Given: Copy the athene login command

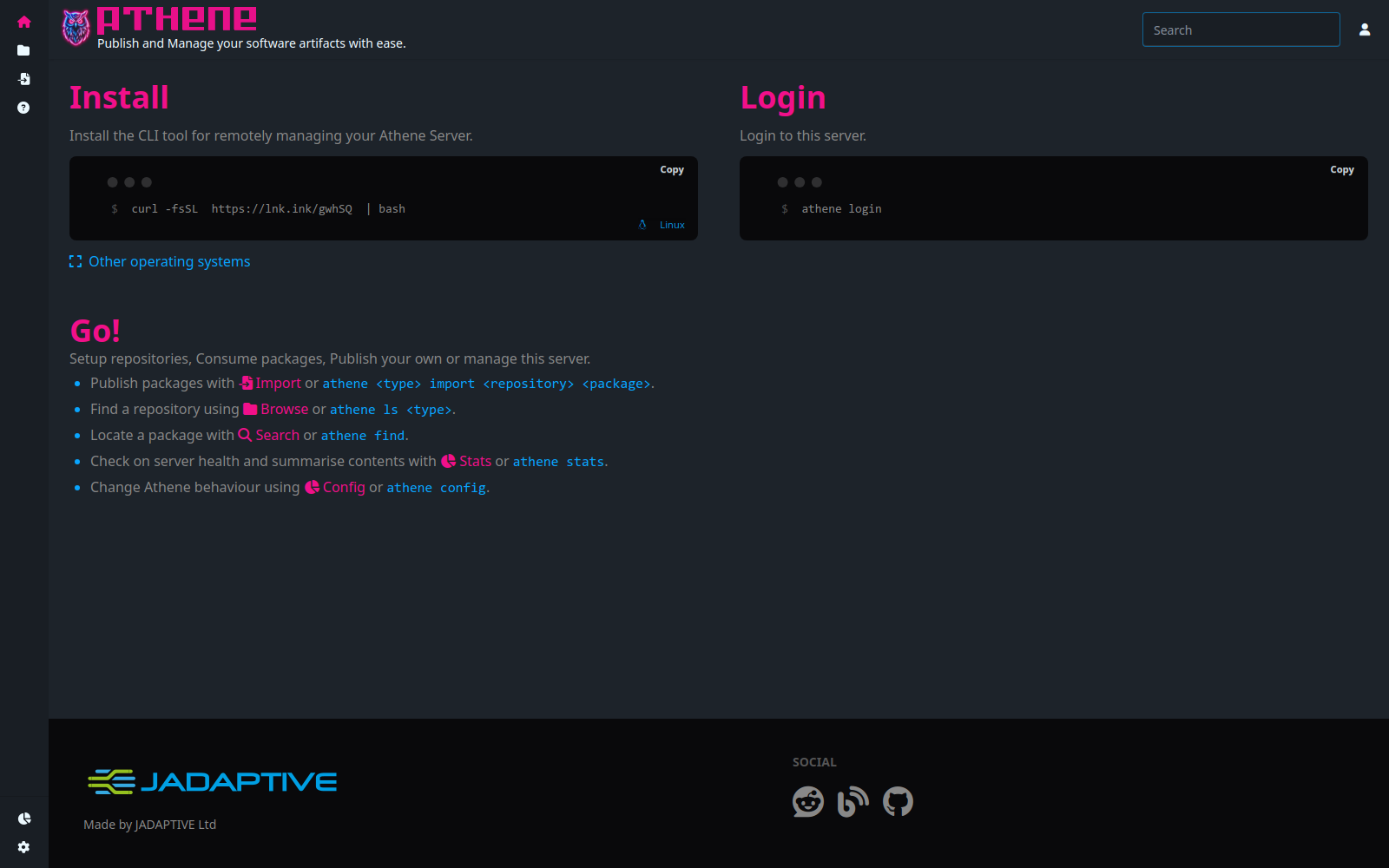Looking at the screenshot, I should 1342,170.
